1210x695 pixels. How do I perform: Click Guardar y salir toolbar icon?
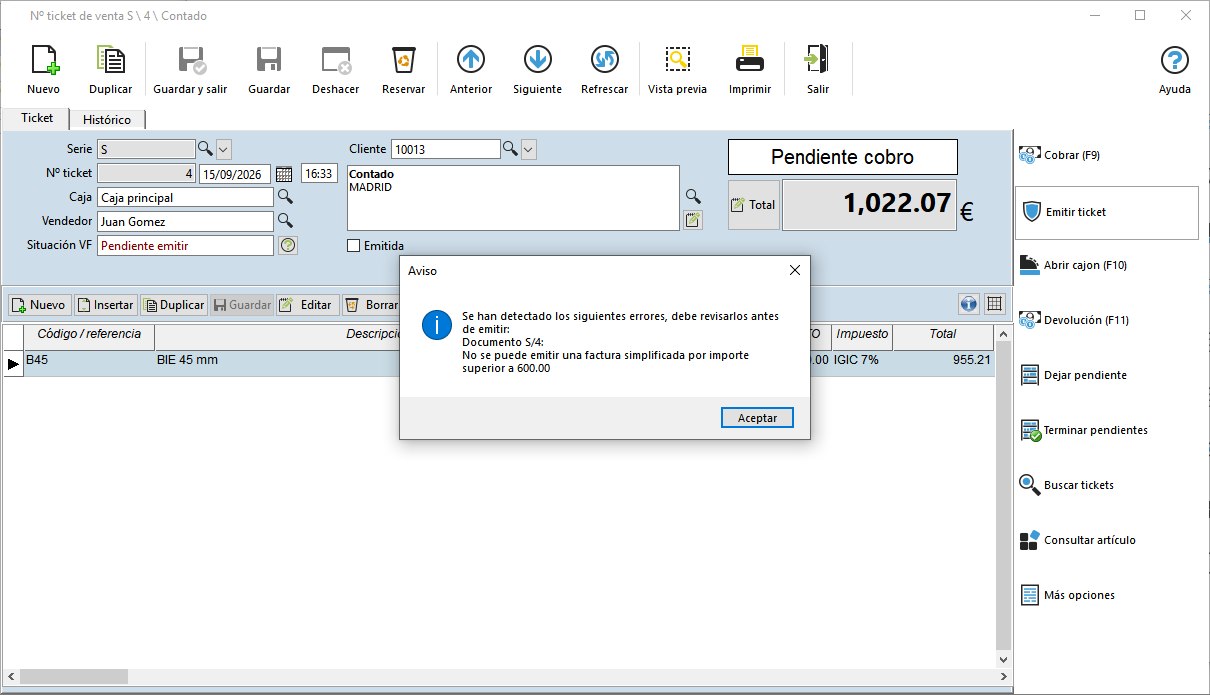[190, 70]
